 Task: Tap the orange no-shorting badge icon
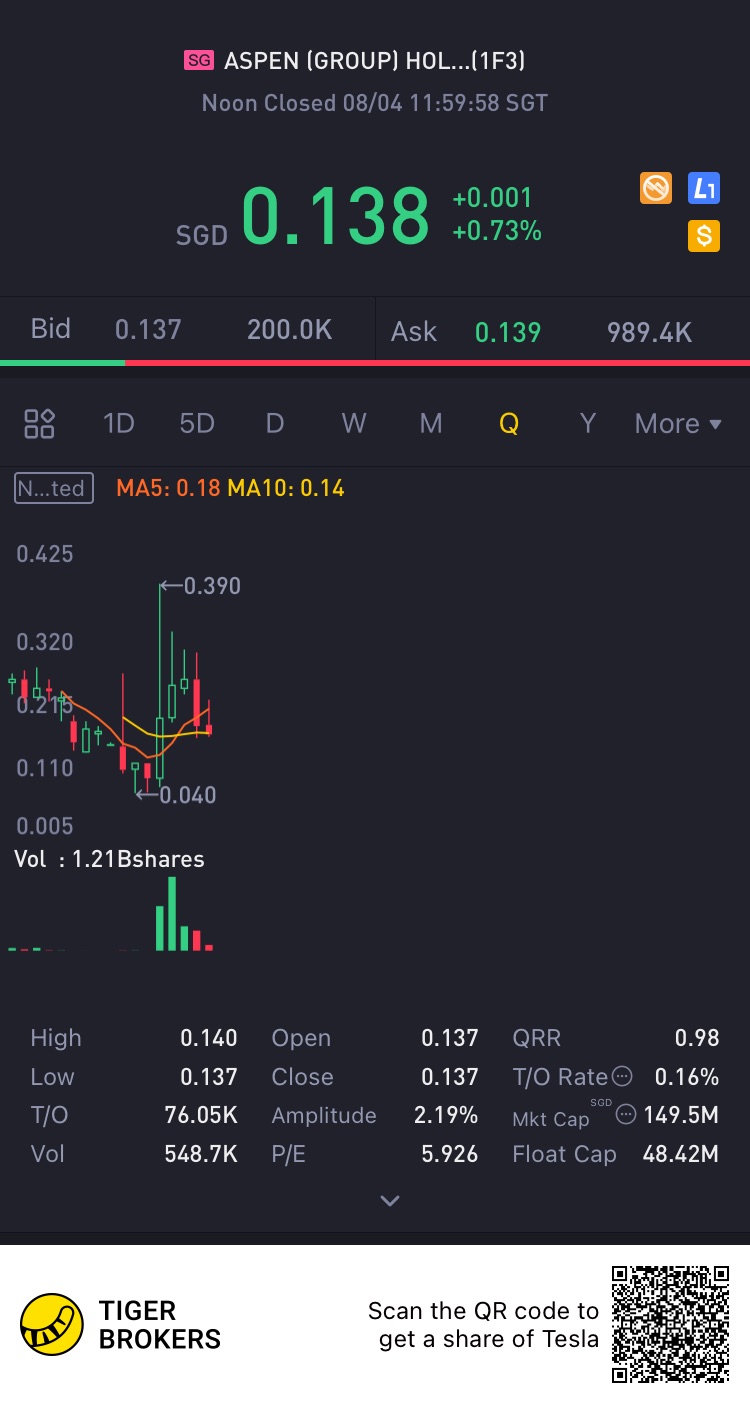(x=656, y=188)
